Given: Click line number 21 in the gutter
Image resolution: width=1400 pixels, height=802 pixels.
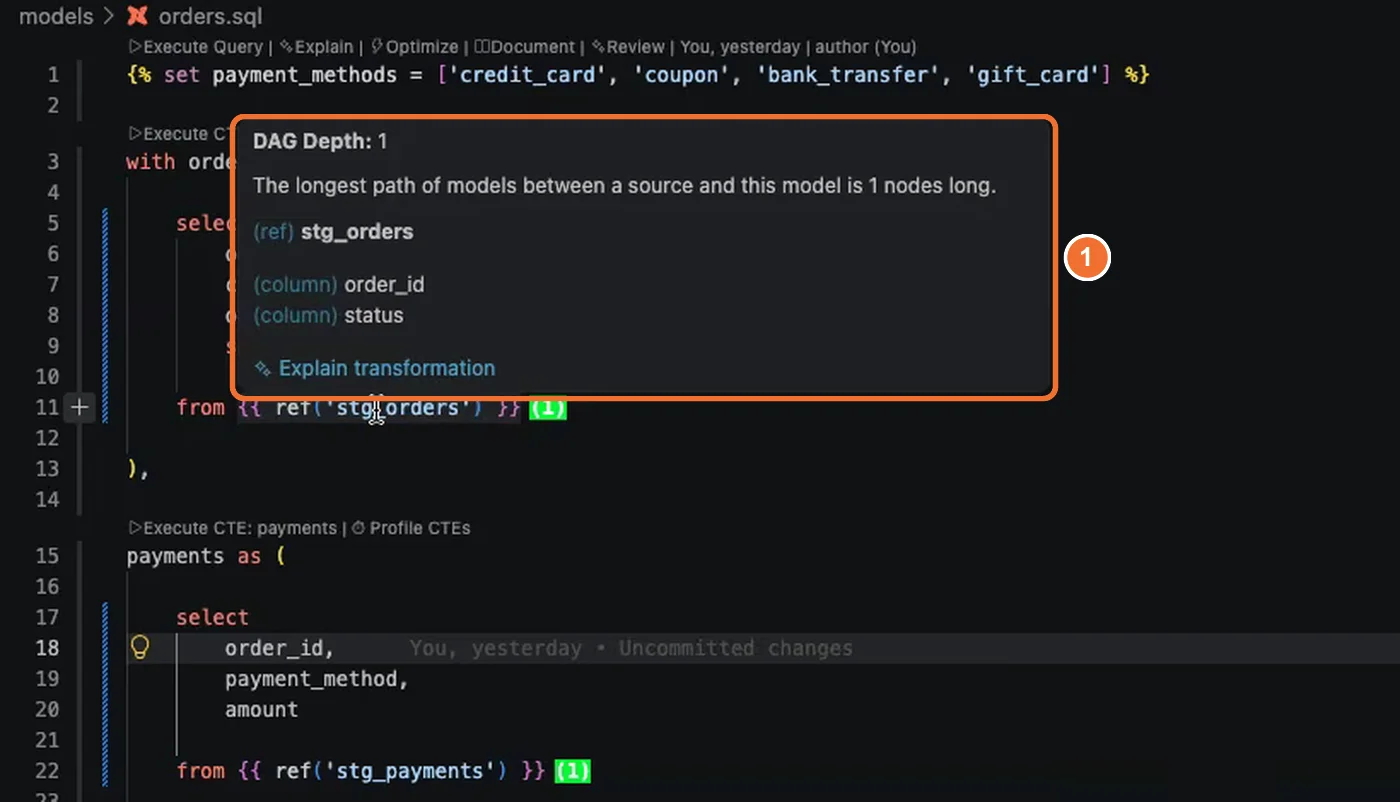Looking at the screenshot, I should coord(47,741).
